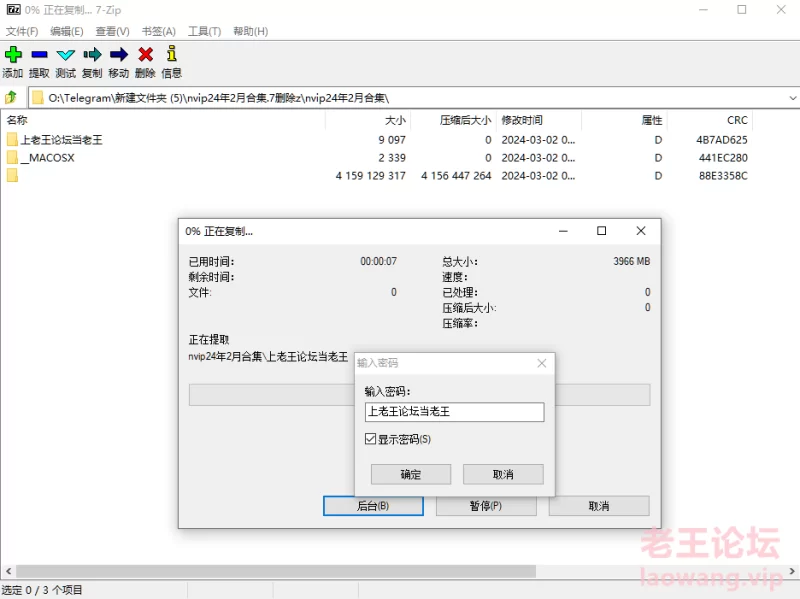Click size value 4 159 129 317
This screenshot has width=800, height=599.
pos(370,176)
